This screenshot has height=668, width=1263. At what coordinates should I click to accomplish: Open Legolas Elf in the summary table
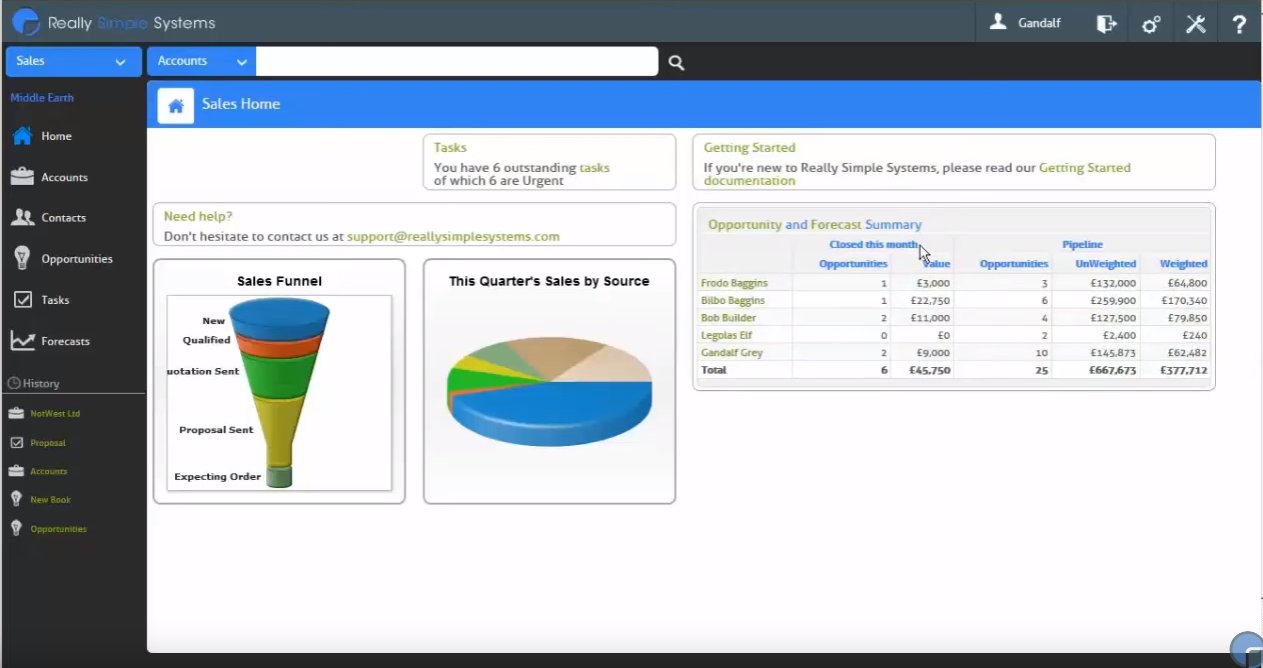point(726,335)
